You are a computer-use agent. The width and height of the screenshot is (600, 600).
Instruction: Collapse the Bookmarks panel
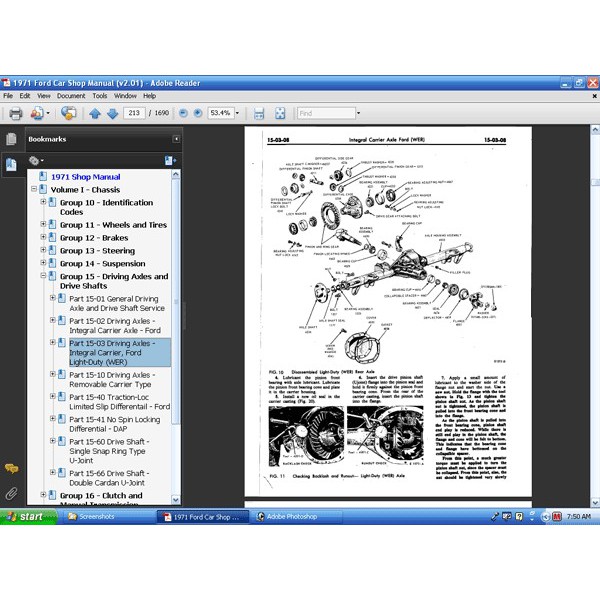(x=176, y=139)
